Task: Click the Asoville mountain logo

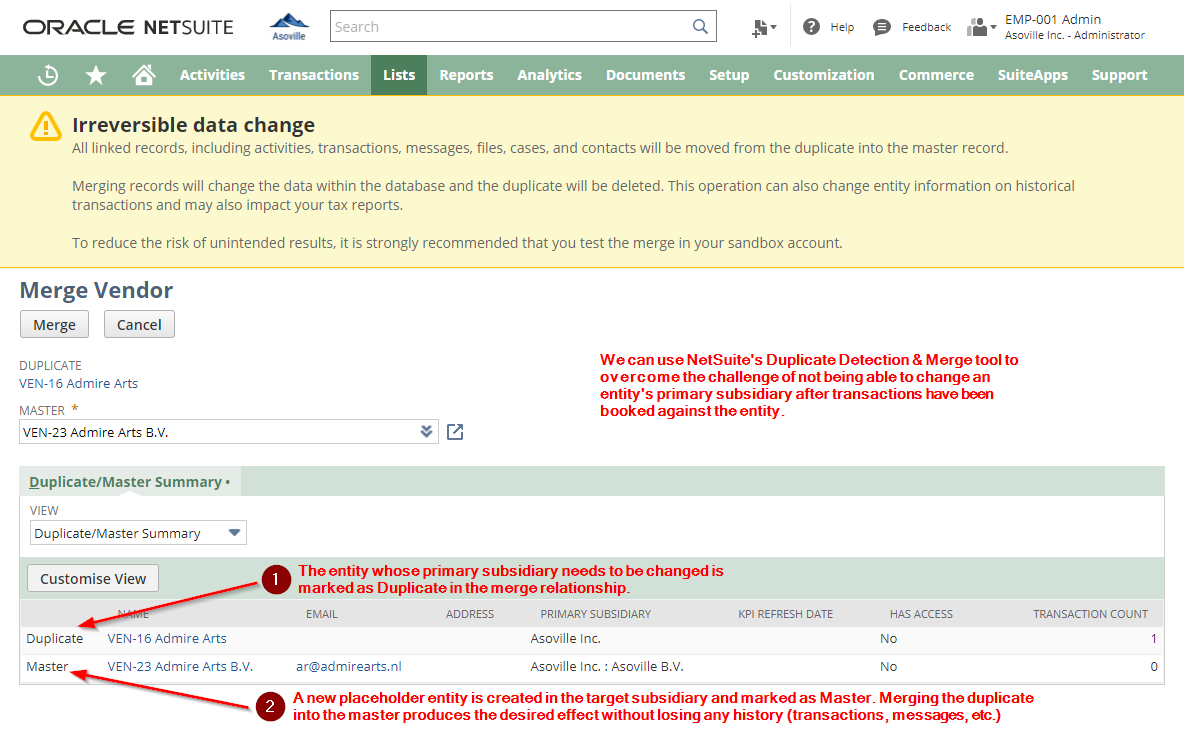Action: pyautogui.click(x=289, y=26)
